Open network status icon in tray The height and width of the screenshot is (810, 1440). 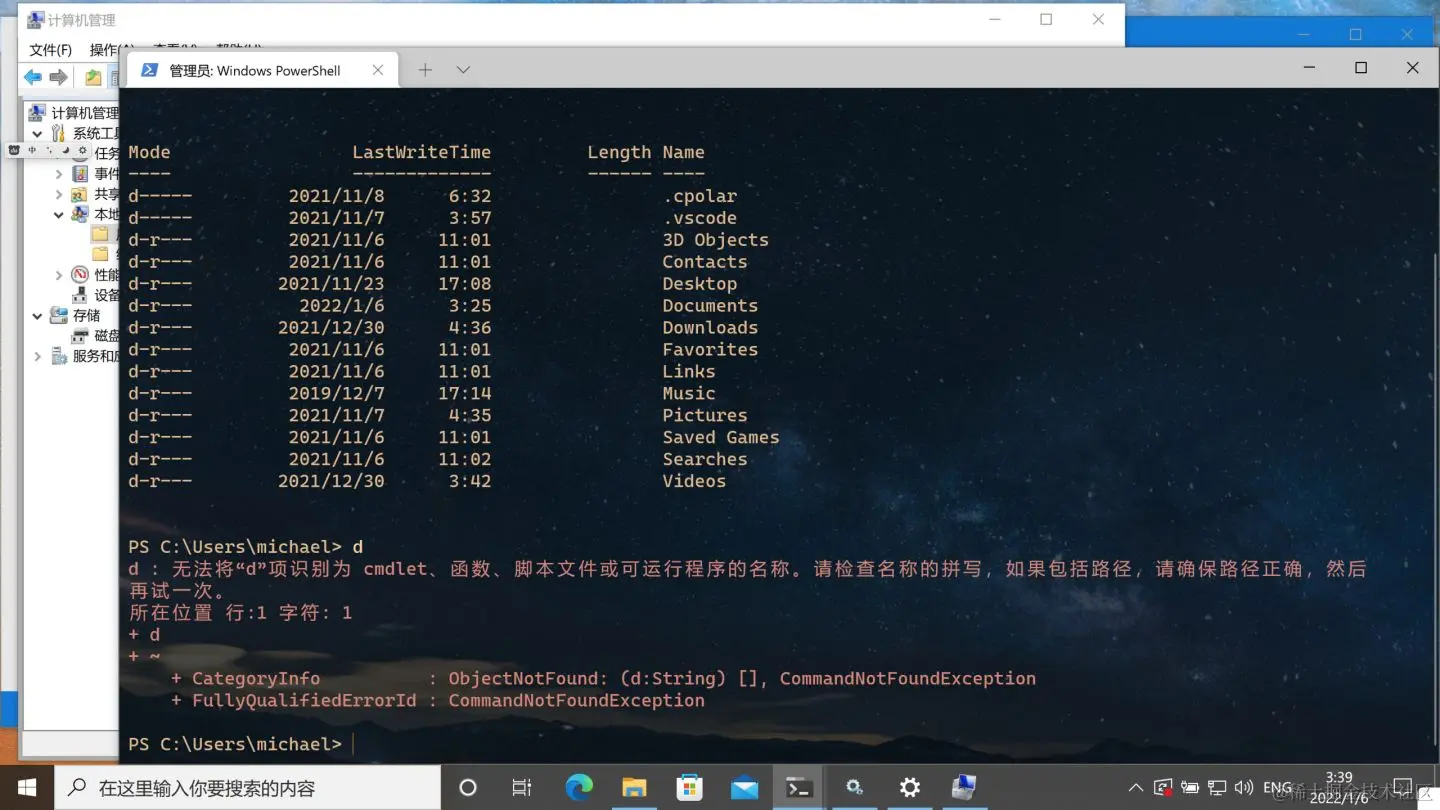pos(1217,788)
